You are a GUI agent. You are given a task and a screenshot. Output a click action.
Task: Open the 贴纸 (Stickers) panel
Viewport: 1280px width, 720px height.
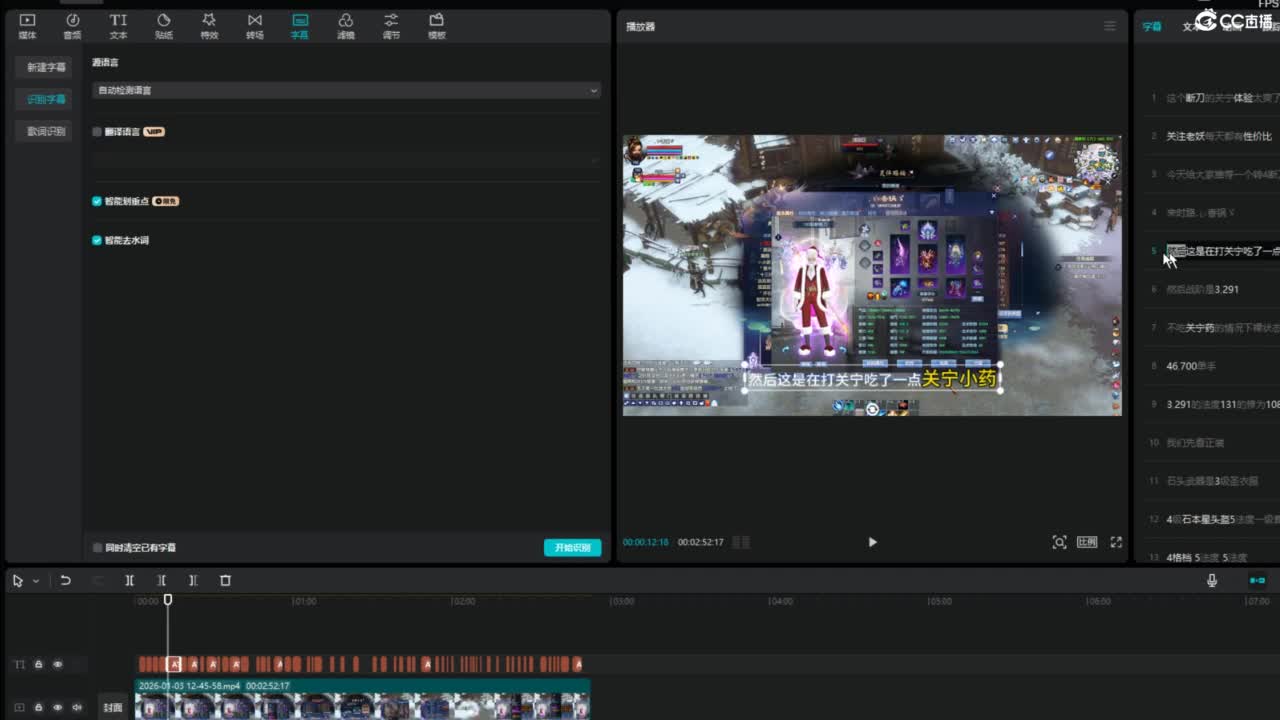(x=164, y=26)
